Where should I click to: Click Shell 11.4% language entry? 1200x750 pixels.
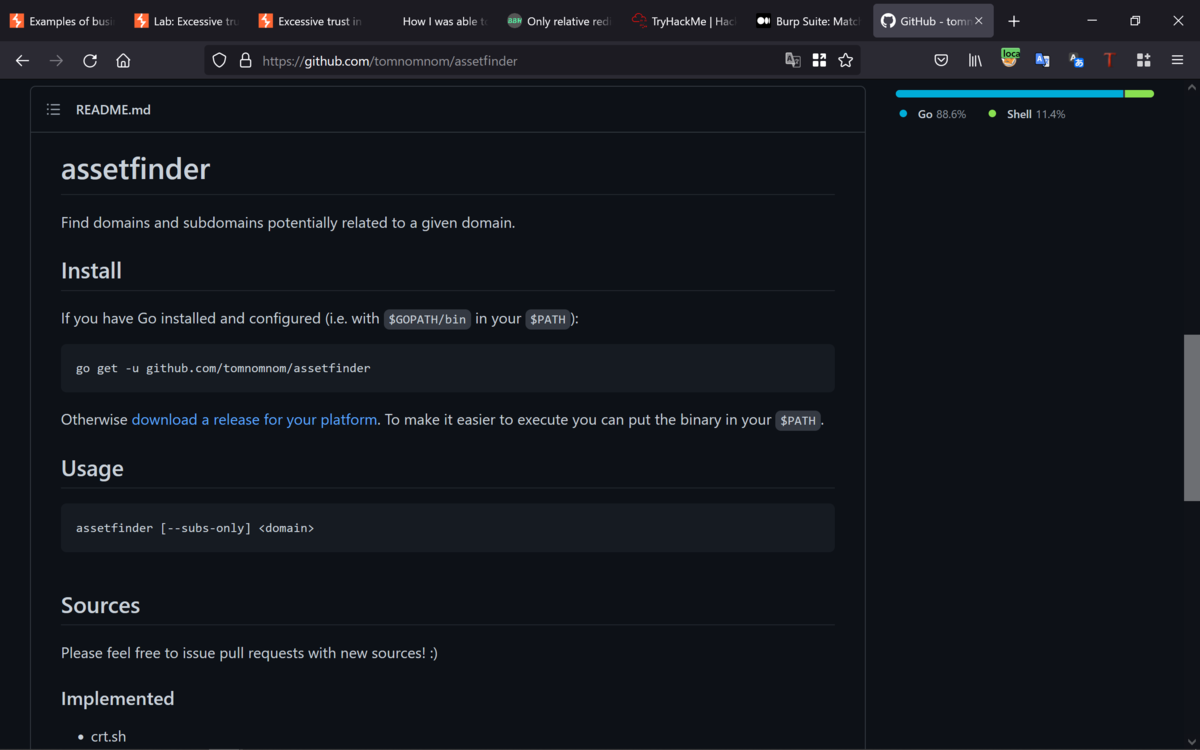(1026, 114)
